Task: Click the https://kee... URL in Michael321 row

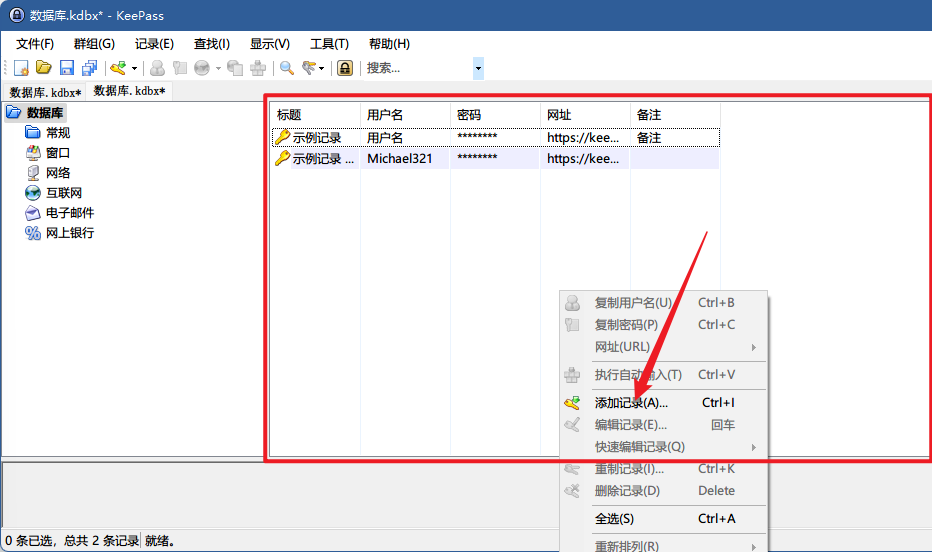Action: (583, 159)
